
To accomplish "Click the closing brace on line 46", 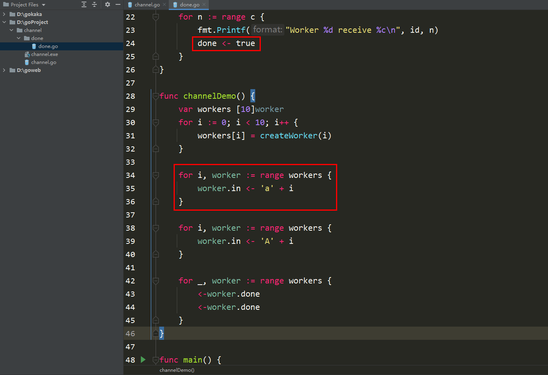I will pos(161,333).
